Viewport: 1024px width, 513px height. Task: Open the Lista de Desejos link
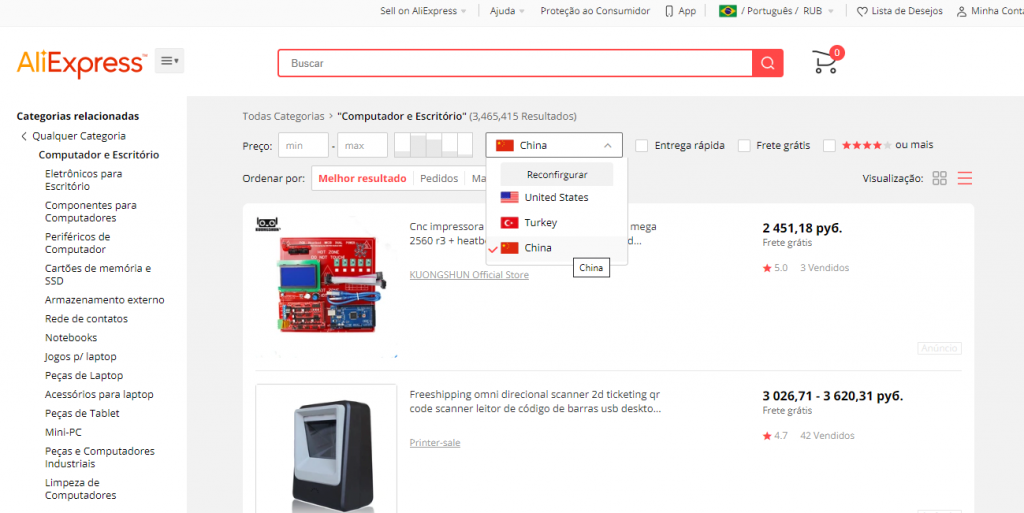907,11
